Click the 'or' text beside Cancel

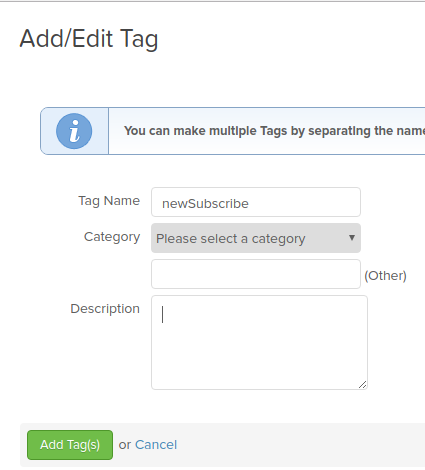coord(125,445)
